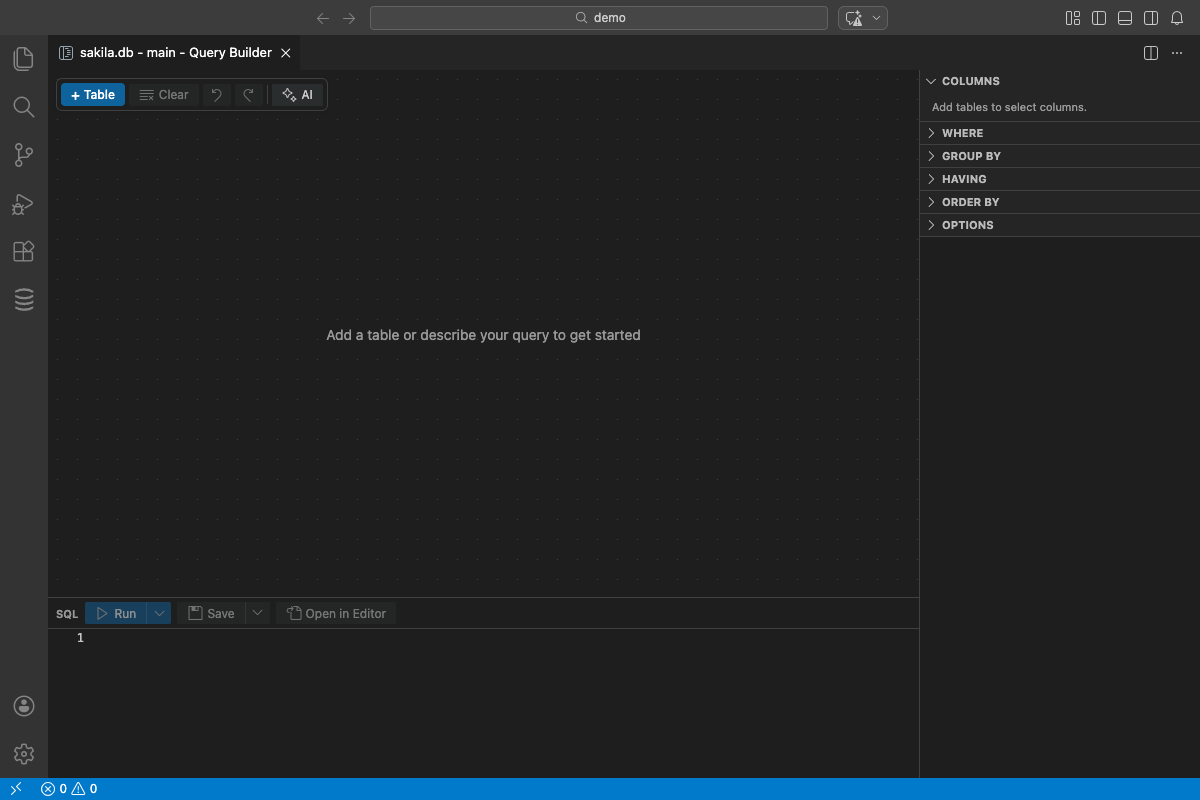The image size is (1200, 800).
Task: Open the Search view
Action: pos(23,107)
